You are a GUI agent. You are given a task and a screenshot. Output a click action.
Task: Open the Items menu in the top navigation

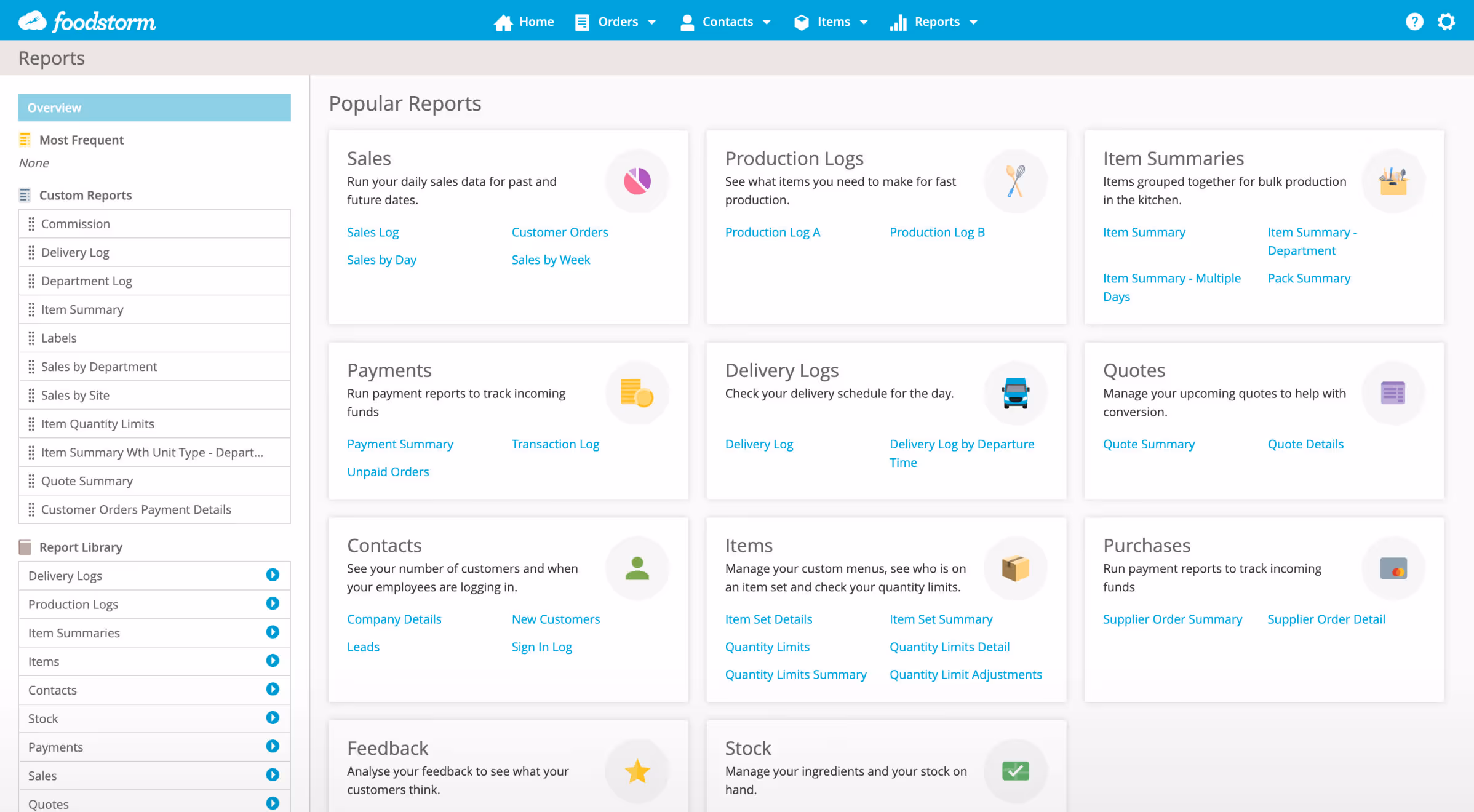834,22
